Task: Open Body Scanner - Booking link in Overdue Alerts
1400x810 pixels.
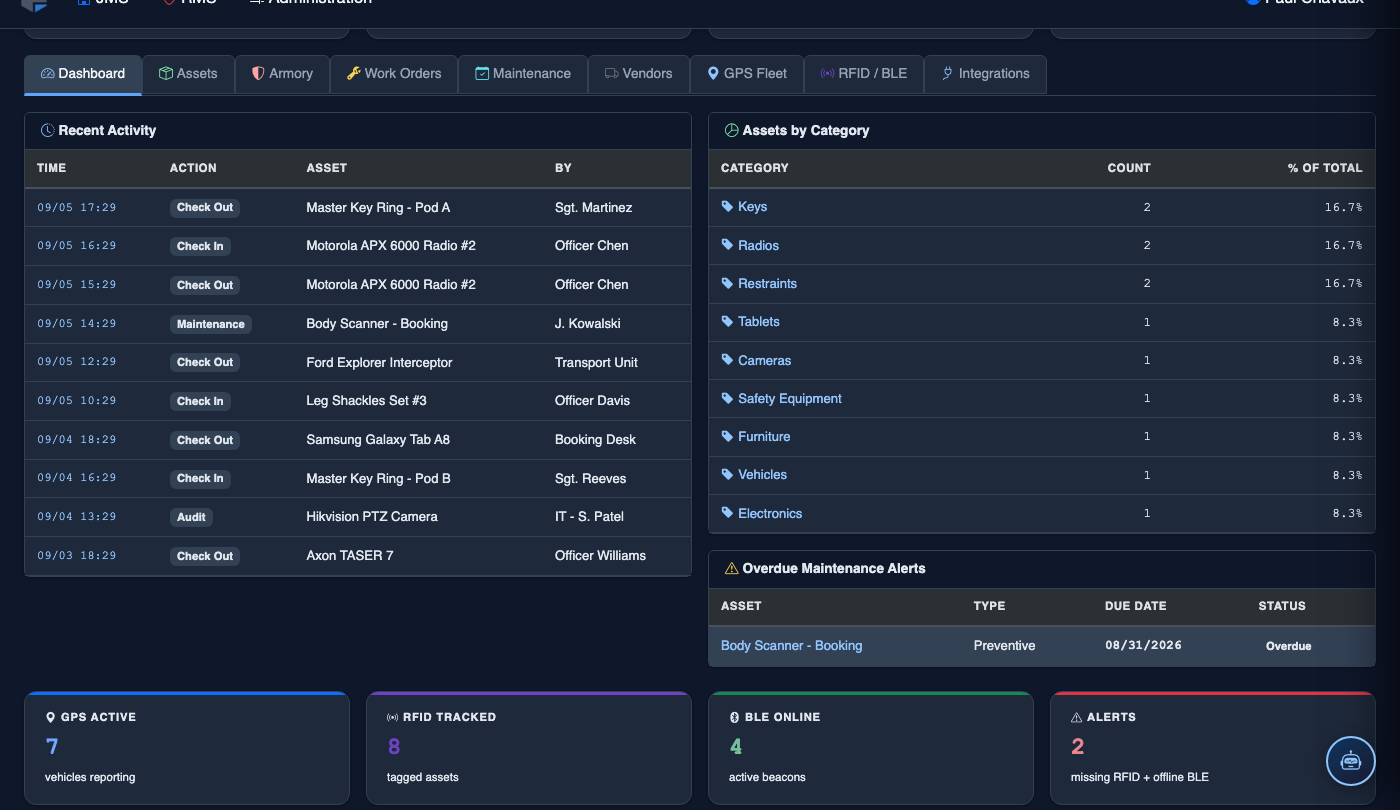Action: tap(791, 646)
